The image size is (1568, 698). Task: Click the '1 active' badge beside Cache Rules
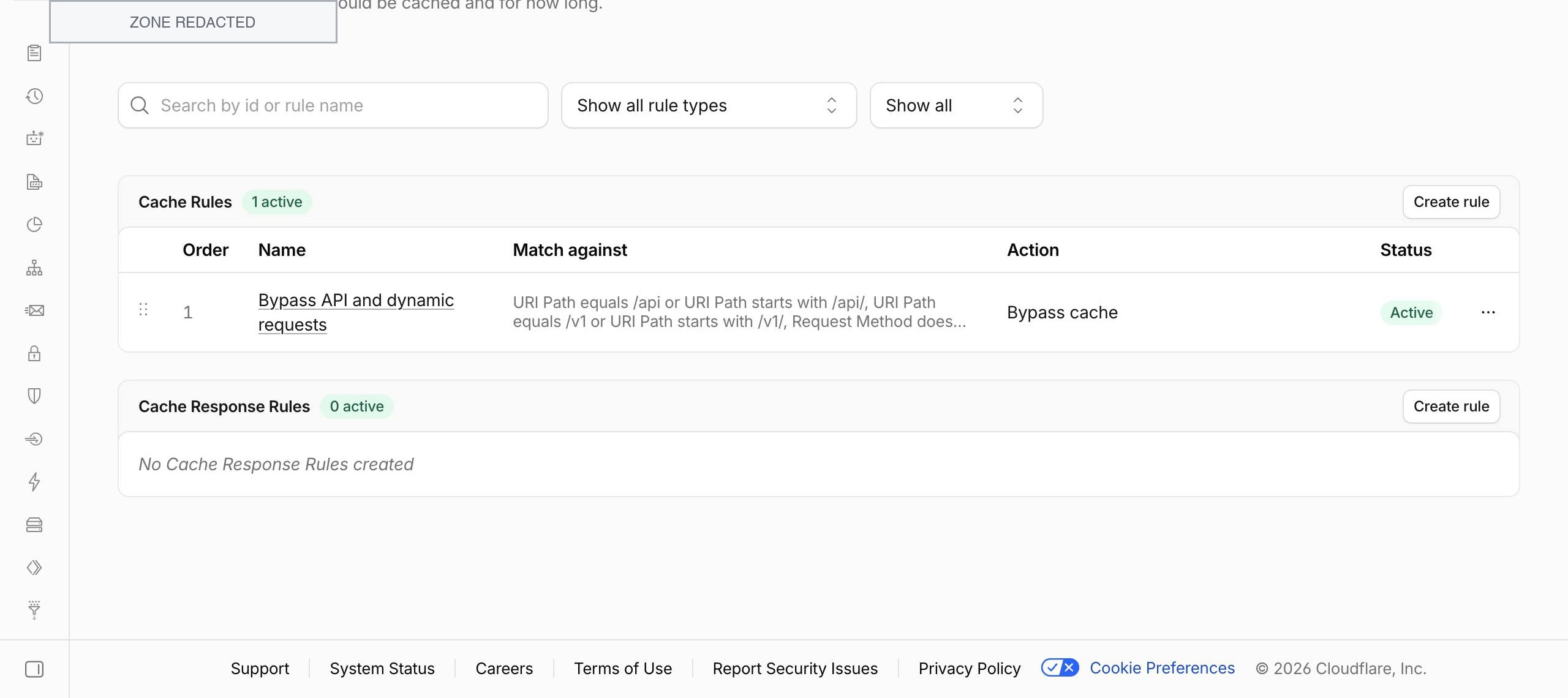click(277, 202)
